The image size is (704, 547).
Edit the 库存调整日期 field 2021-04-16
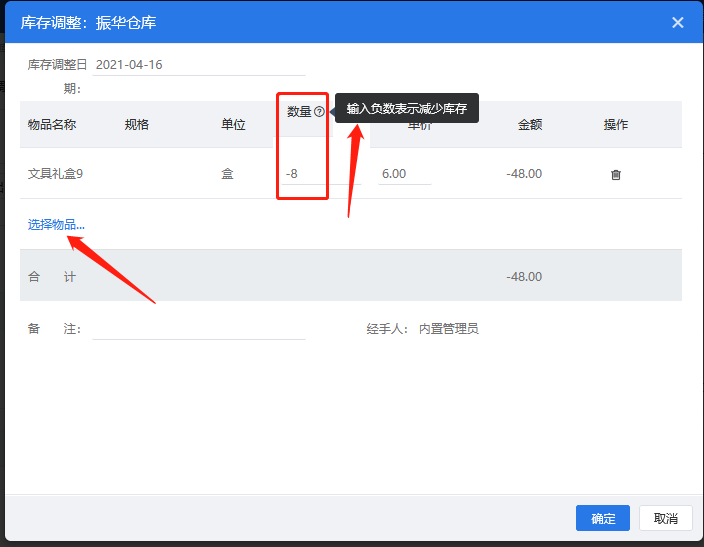click(199, 65)
